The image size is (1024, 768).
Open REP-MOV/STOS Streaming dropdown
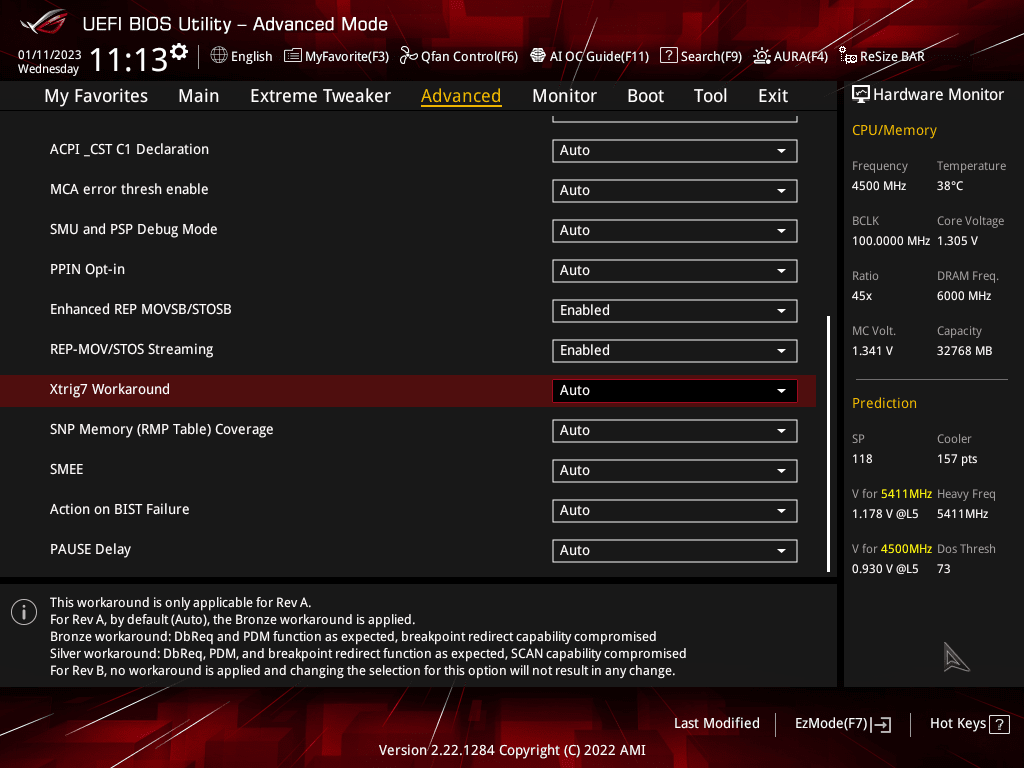point(675,350)
